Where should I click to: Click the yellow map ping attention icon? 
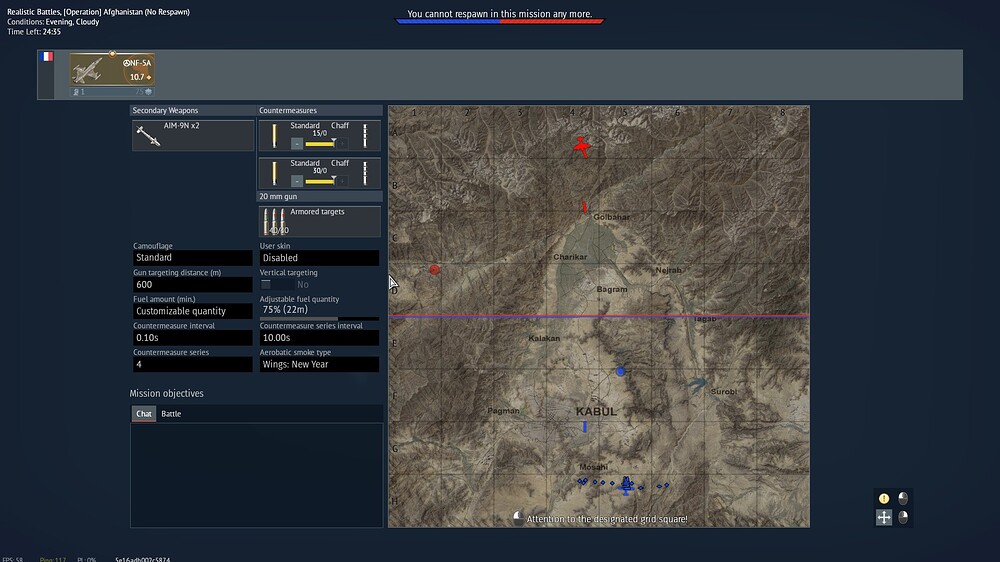[884, 498]
